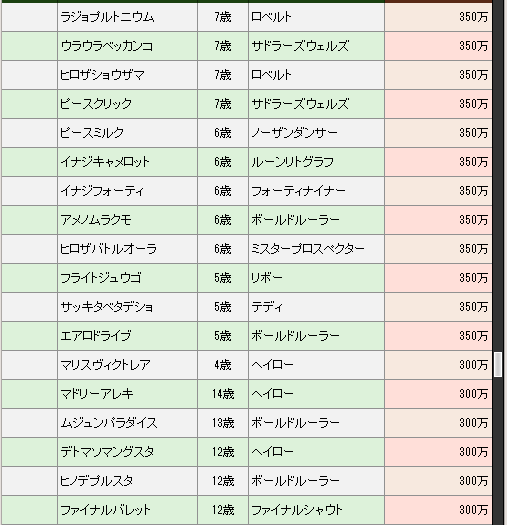Click the エアロドライブ row

coord(246,336)
